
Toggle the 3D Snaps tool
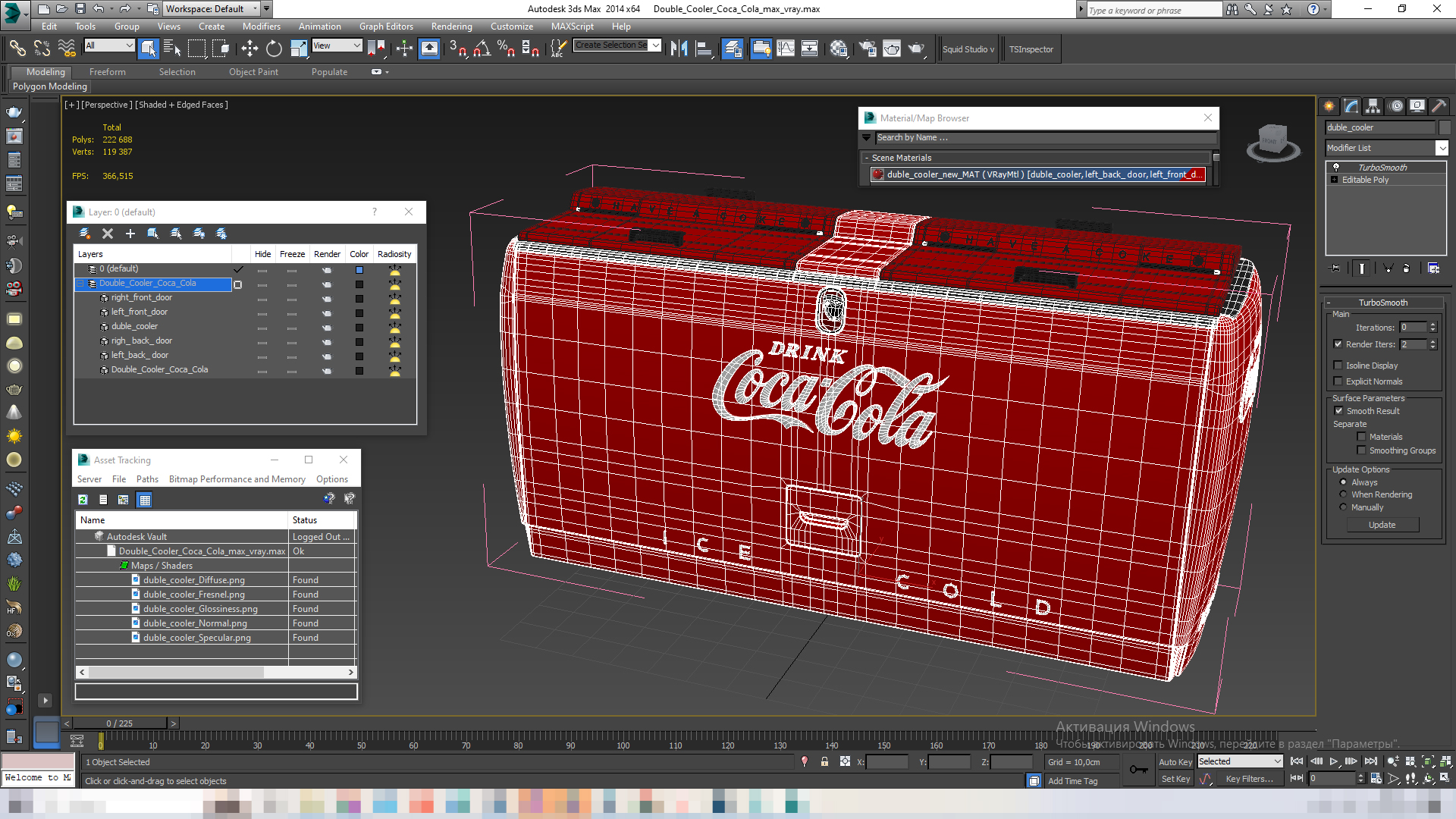pyautogui.click(x=457, y=49)
